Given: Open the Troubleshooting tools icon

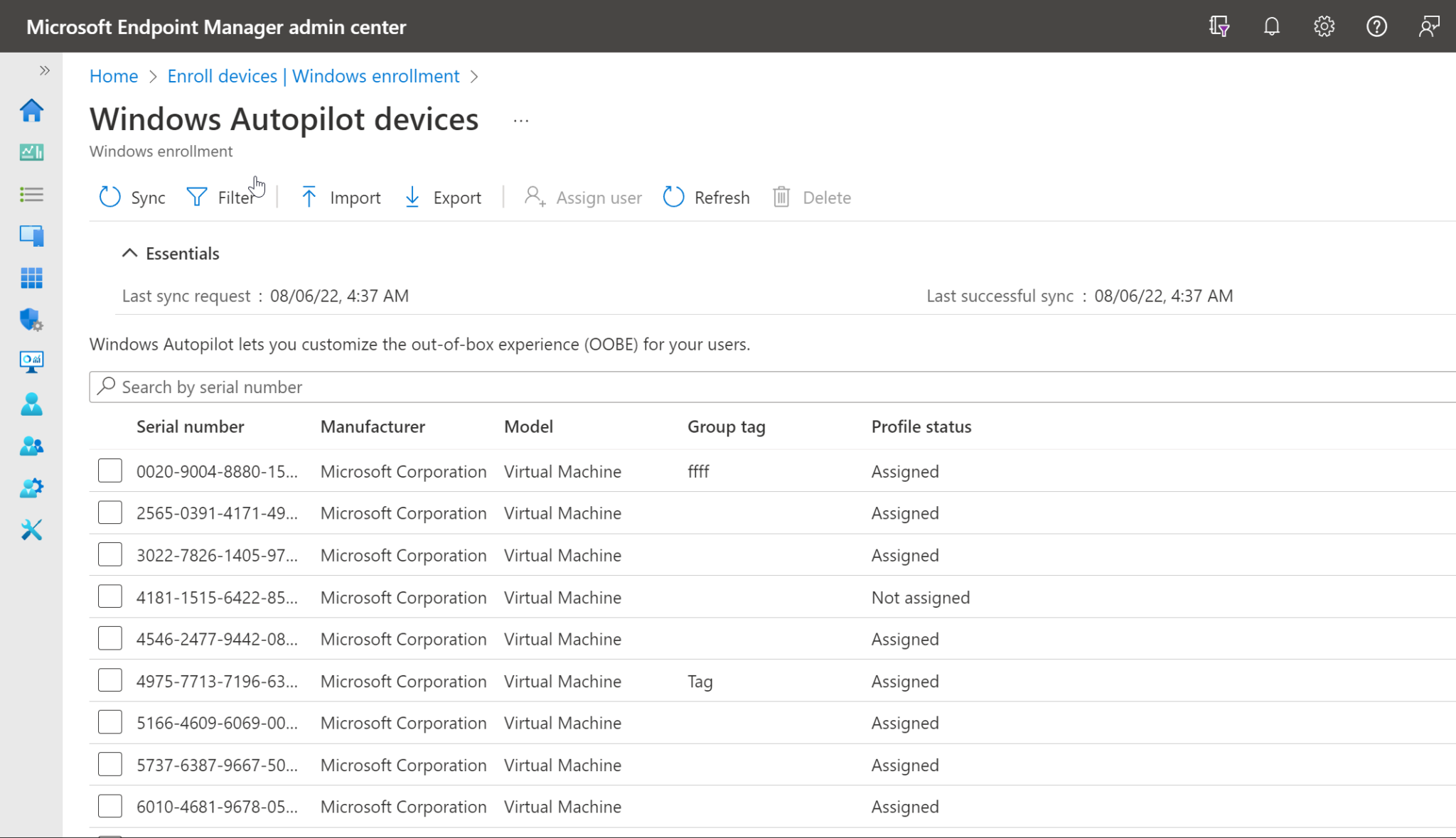Looking at the screenshot, I should [31, 530].
